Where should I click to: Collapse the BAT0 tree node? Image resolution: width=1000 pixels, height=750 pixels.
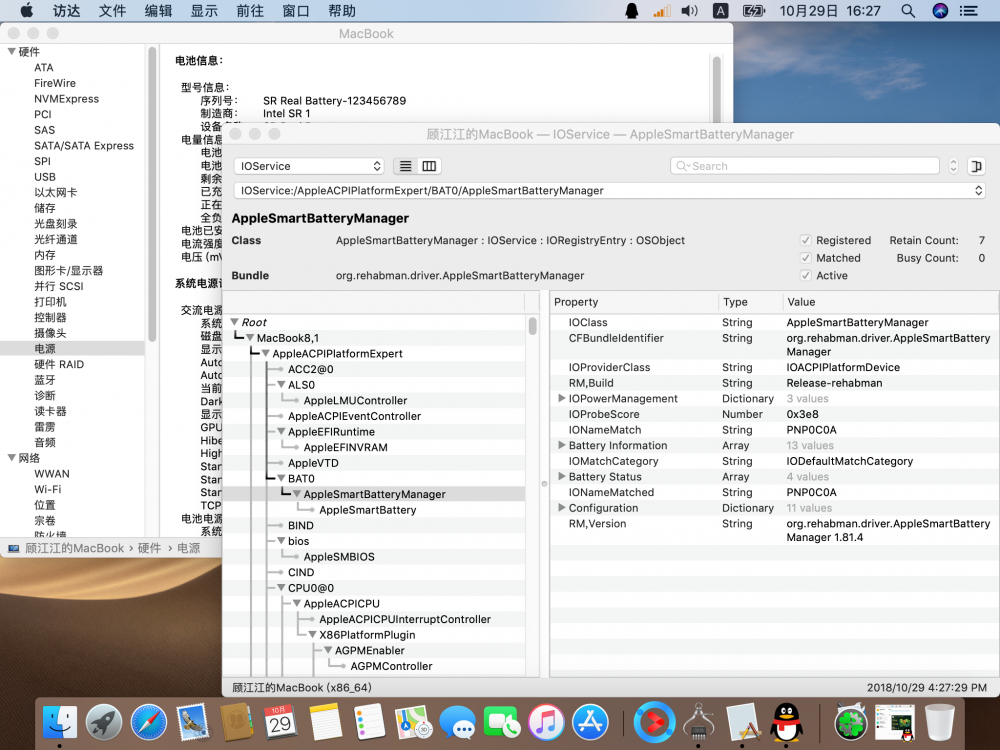[281, 478]
